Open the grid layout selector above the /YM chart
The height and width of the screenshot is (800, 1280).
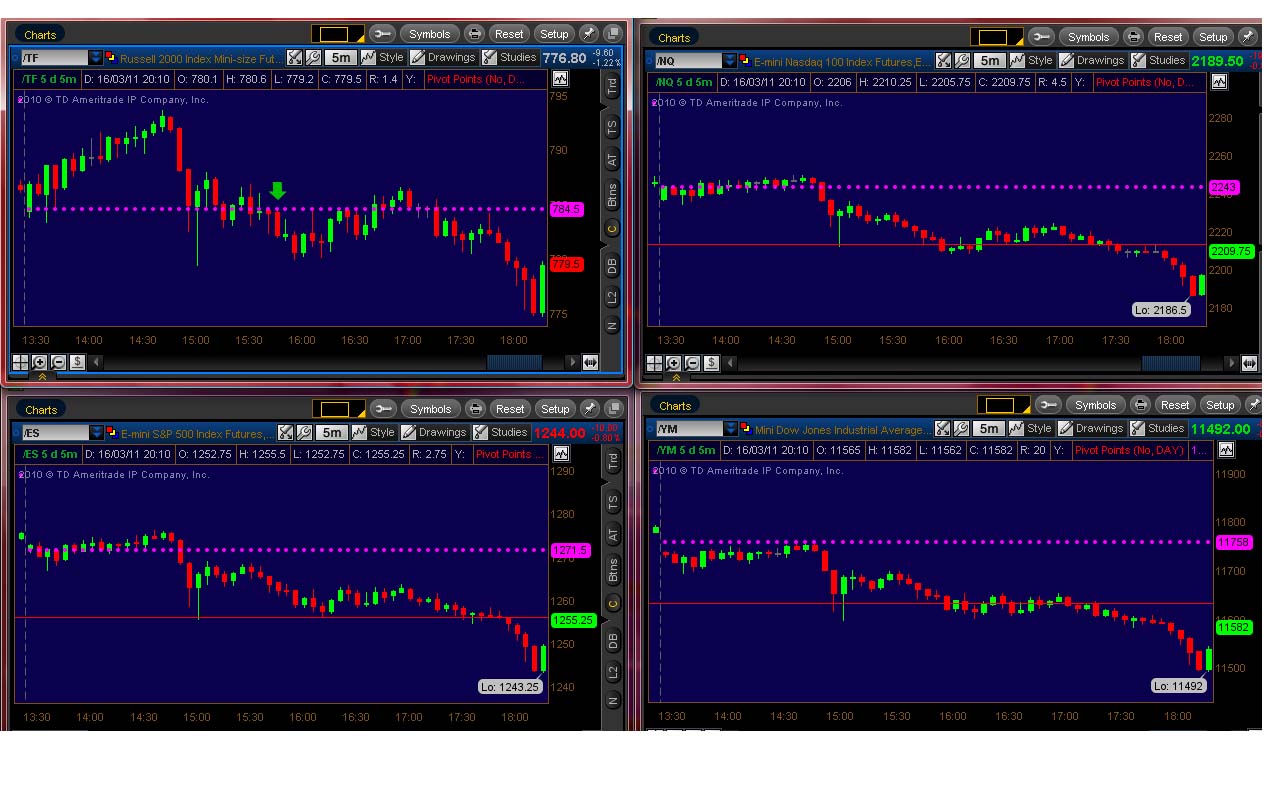pos(1003,405)
